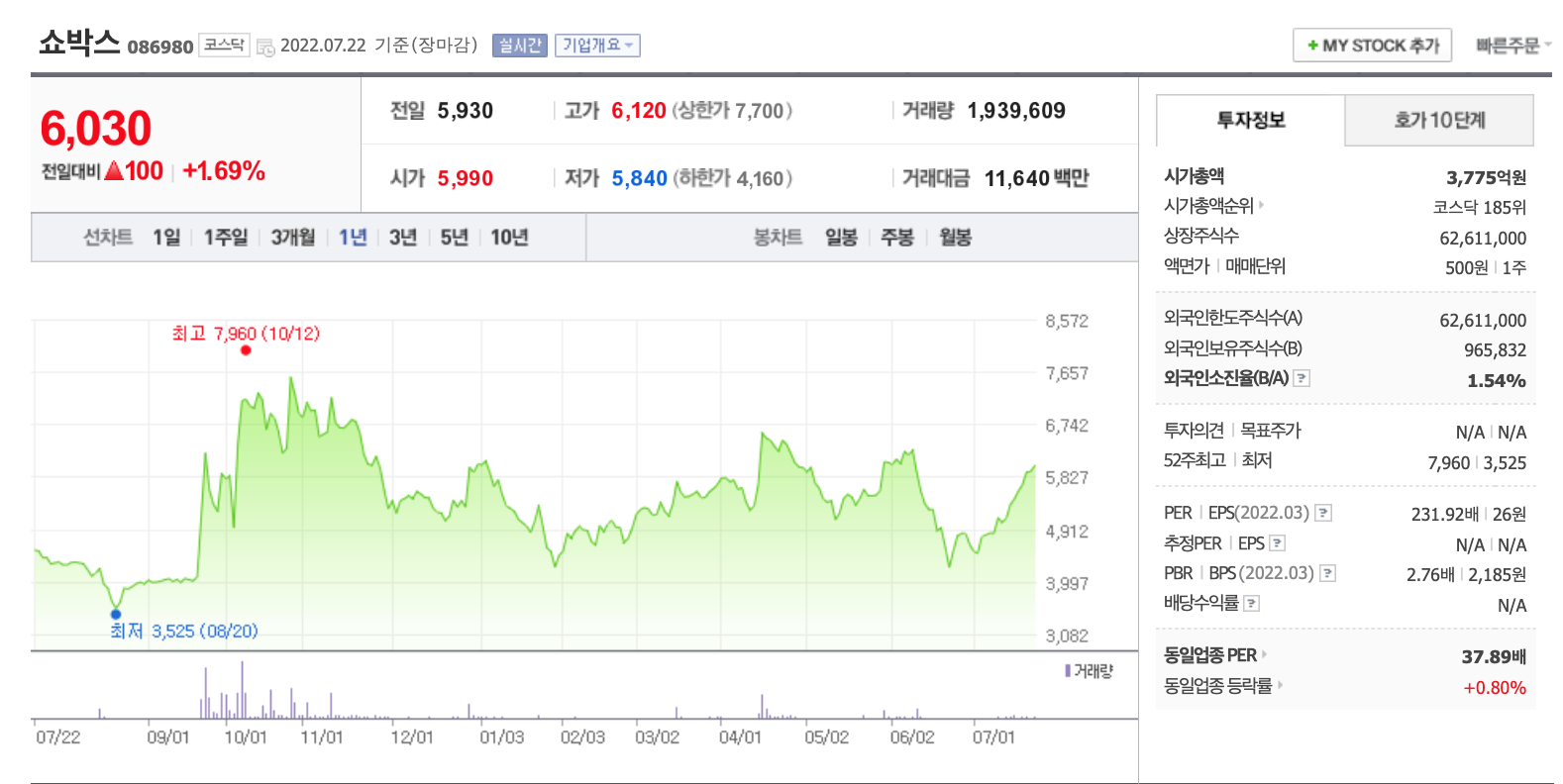Click the 쇼박스 stock name heading
Image resolution: width=1563 pixels, height=784 pixels.
coord(79,43)
